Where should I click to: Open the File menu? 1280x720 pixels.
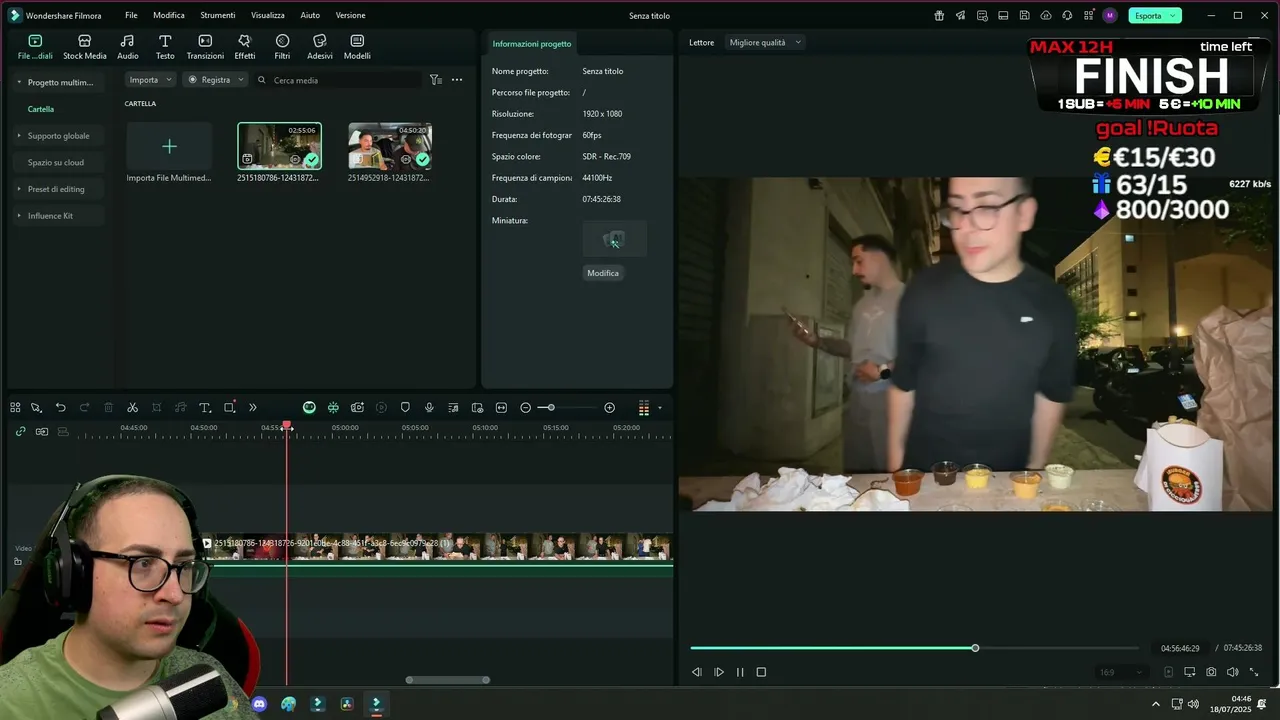pyautogui.click(x=131, y=15)
